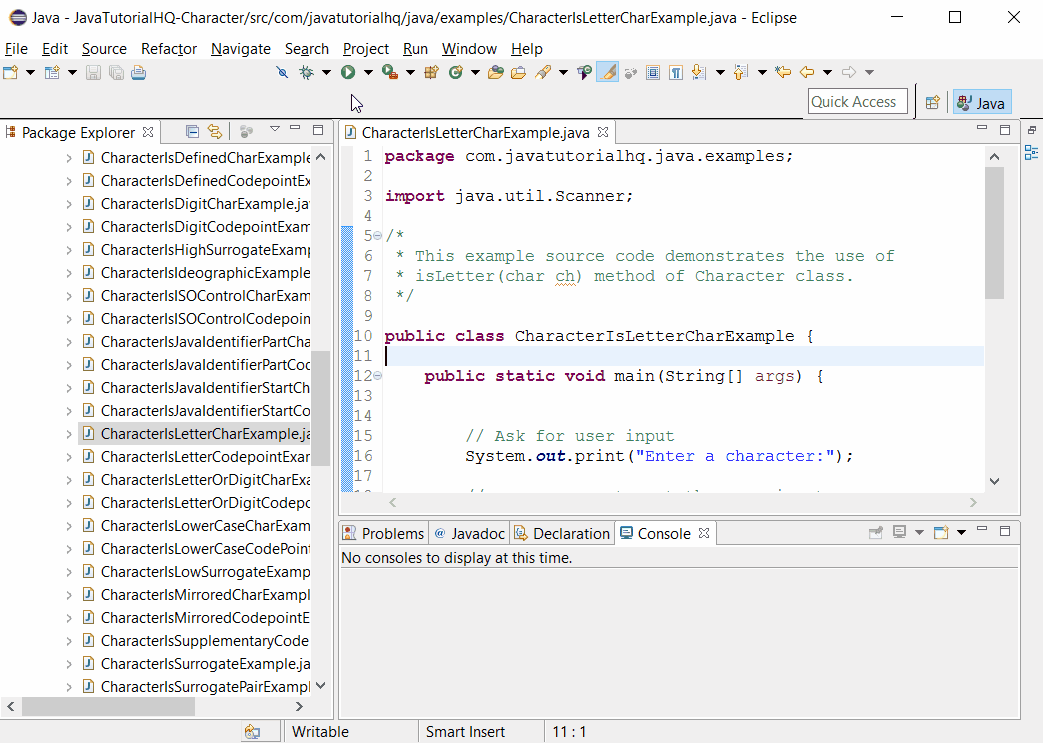
Task: Toggle the Mark Occurrences highlighter icon
Action: pos(607,71)
